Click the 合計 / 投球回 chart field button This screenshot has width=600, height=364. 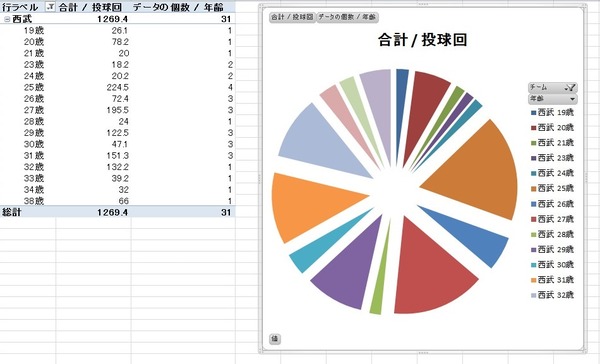point(292,17)
